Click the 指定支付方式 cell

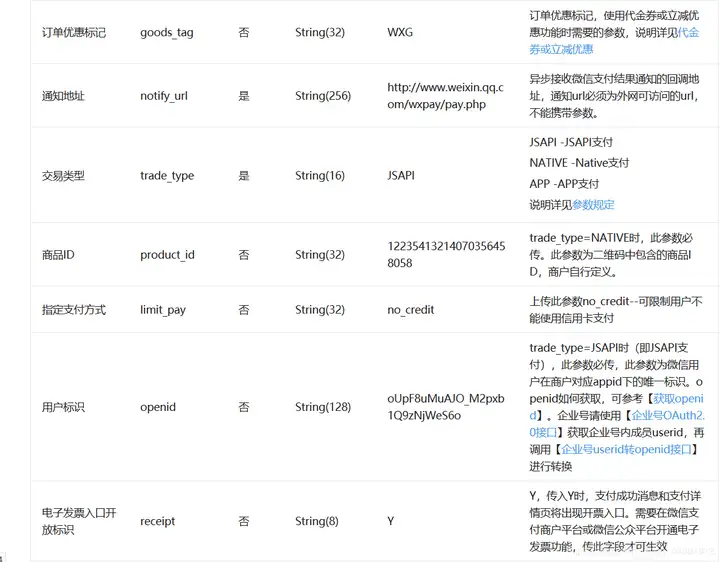(74, 310)
